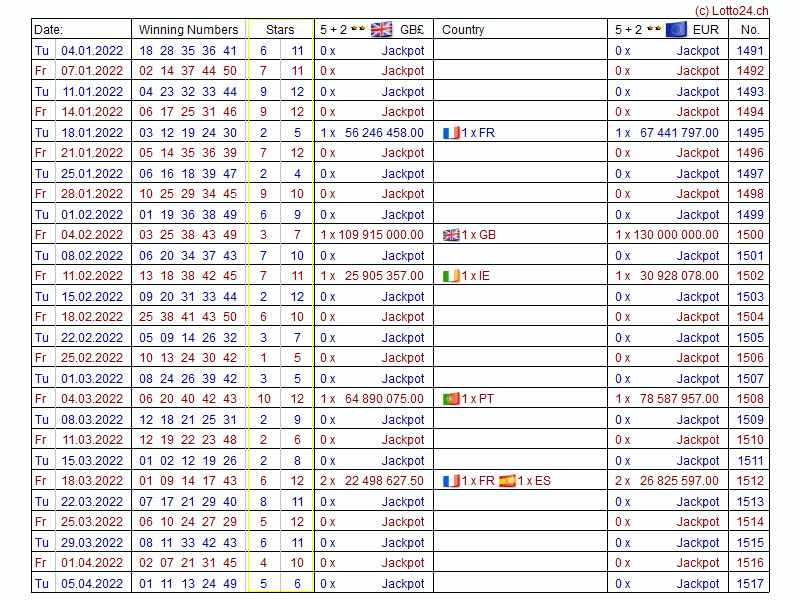Click the Winning Numbers column header
Screen dimensions: 800x600
point(188,30)
